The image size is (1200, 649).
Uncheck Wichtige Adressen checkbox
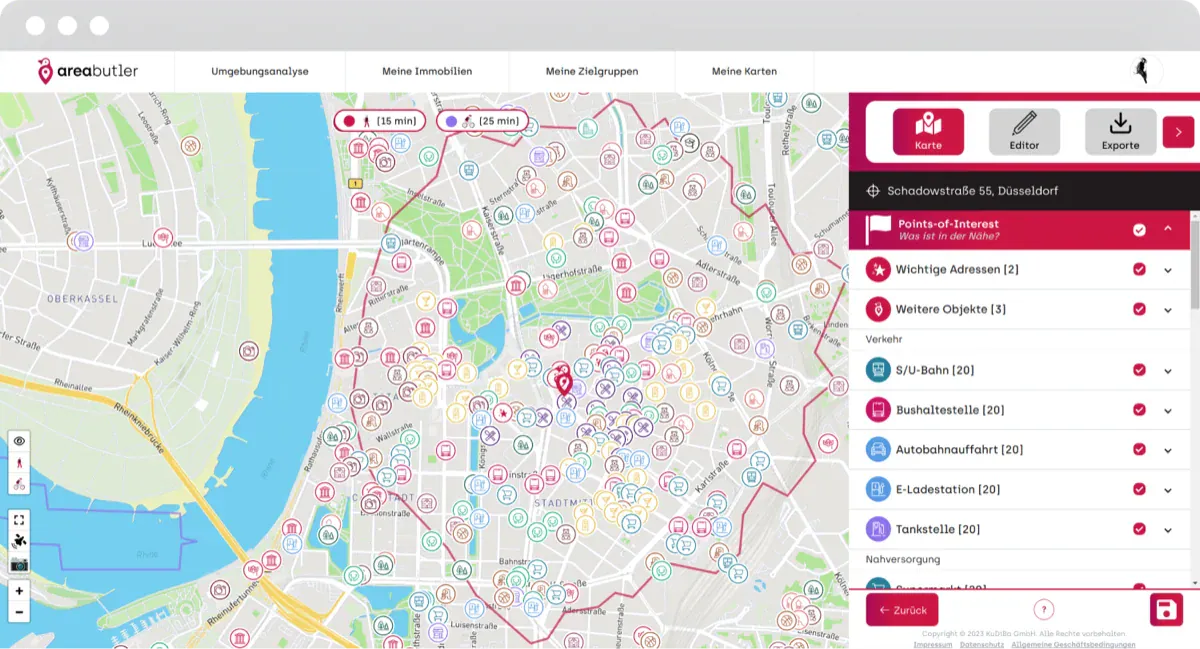point(1139,270)
